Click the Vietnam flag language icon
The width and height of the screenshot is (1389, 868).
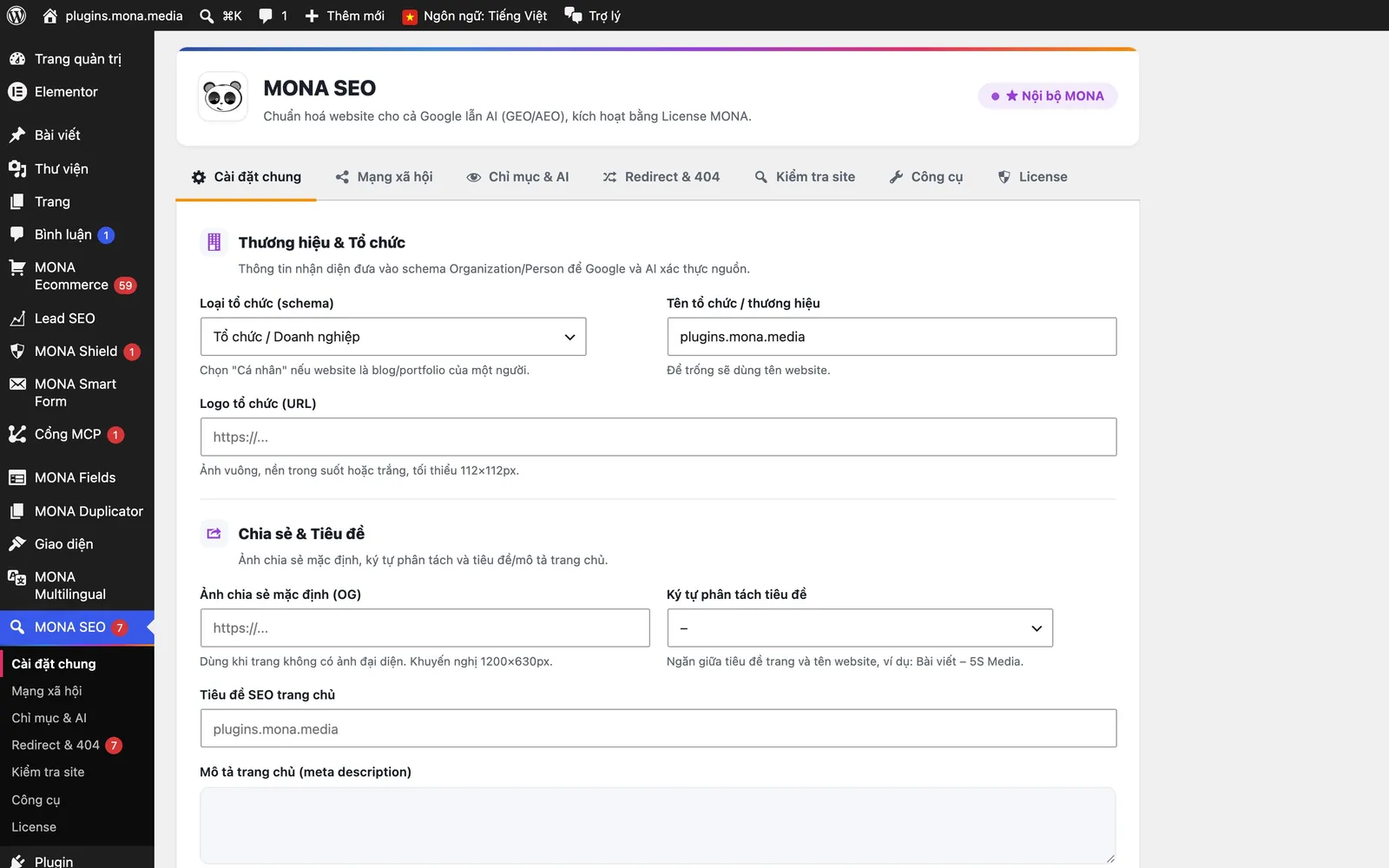410,16
